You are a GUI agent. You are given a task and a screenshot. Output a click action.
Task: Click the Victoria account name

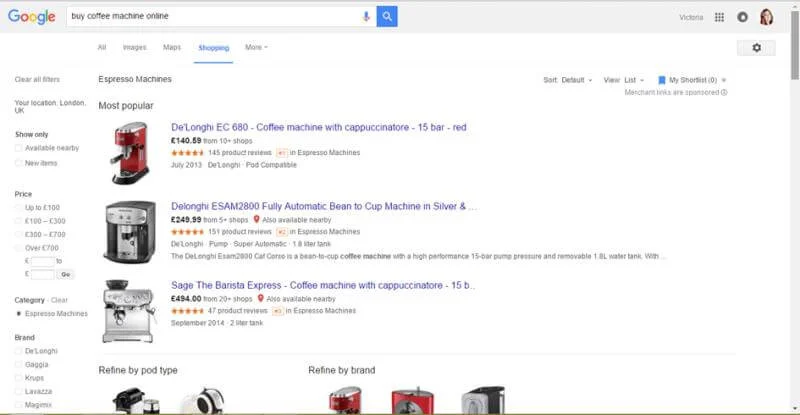(x=691, y=17)
